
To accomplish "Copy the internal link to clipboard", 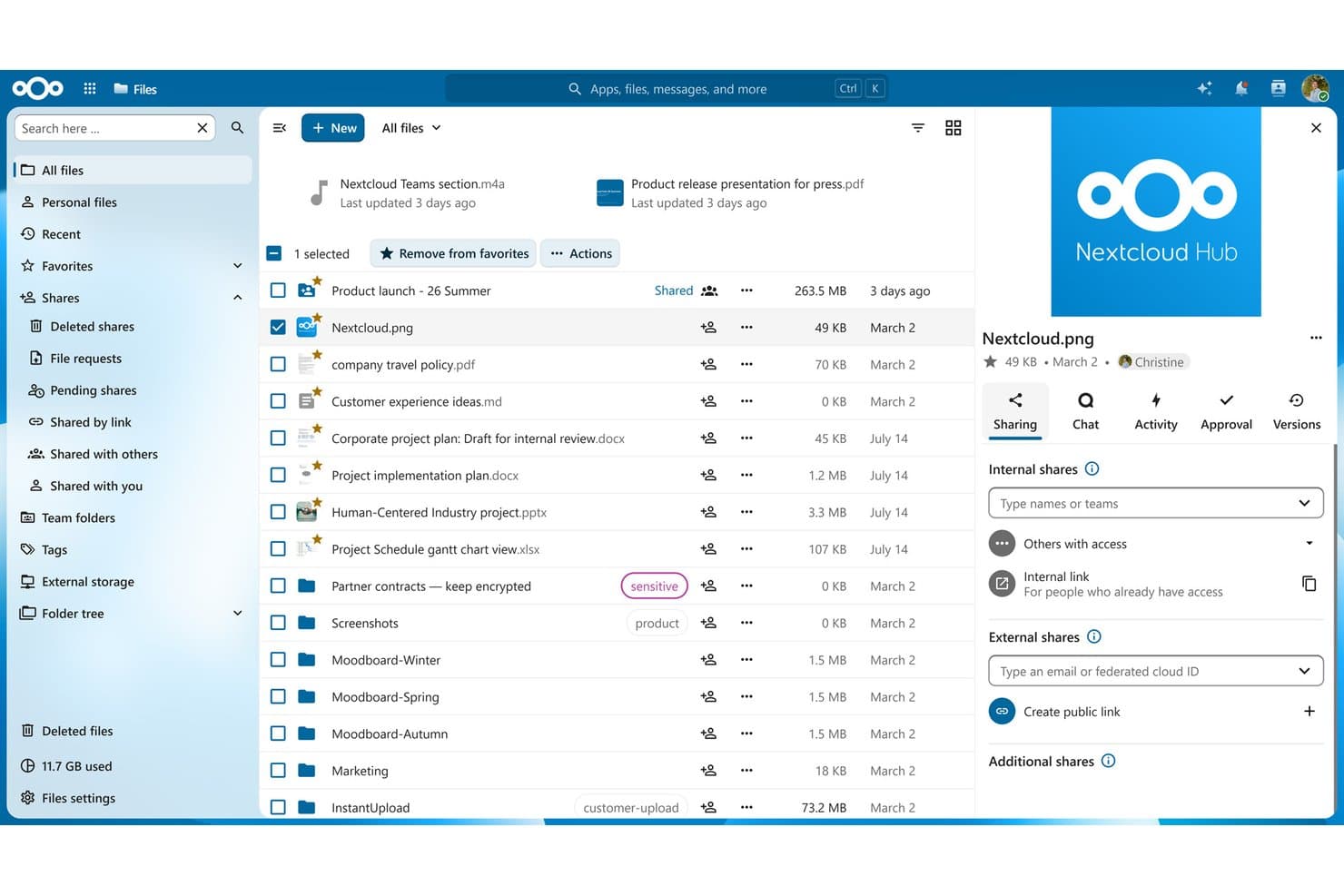I will click(1309, 584).
